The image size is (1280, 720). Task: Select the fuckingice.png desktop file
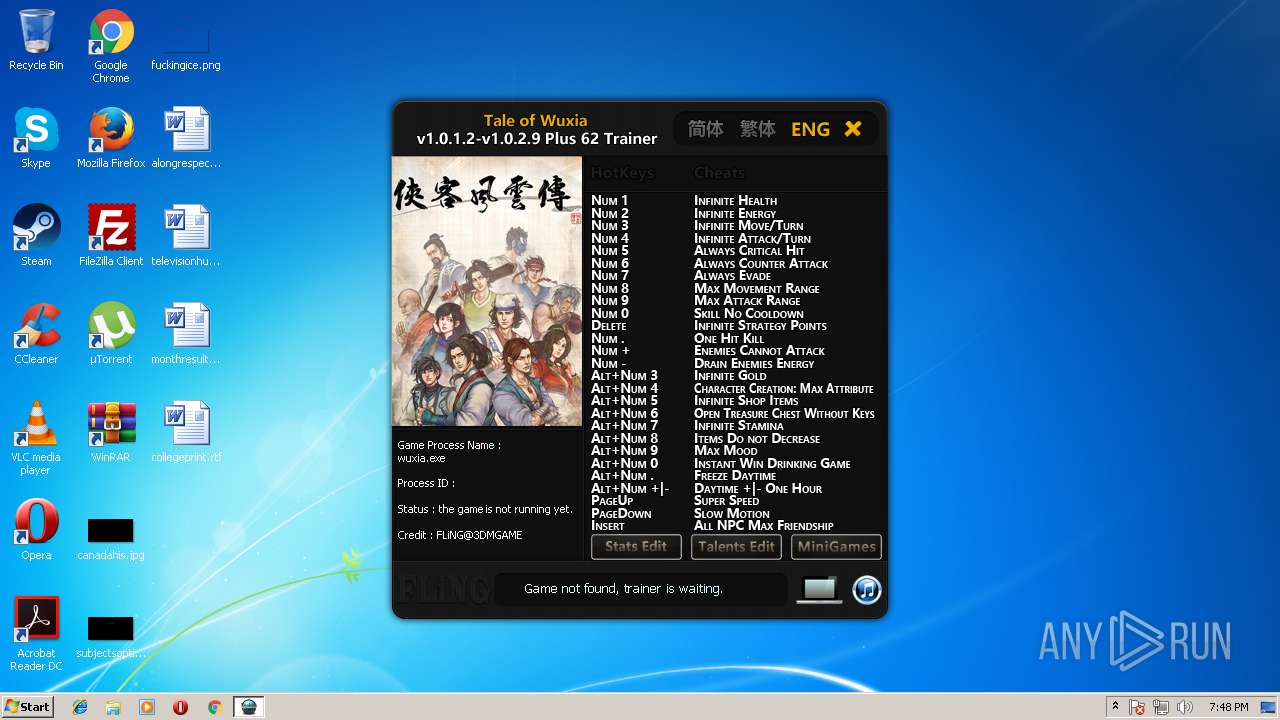(x=186, y=46)
